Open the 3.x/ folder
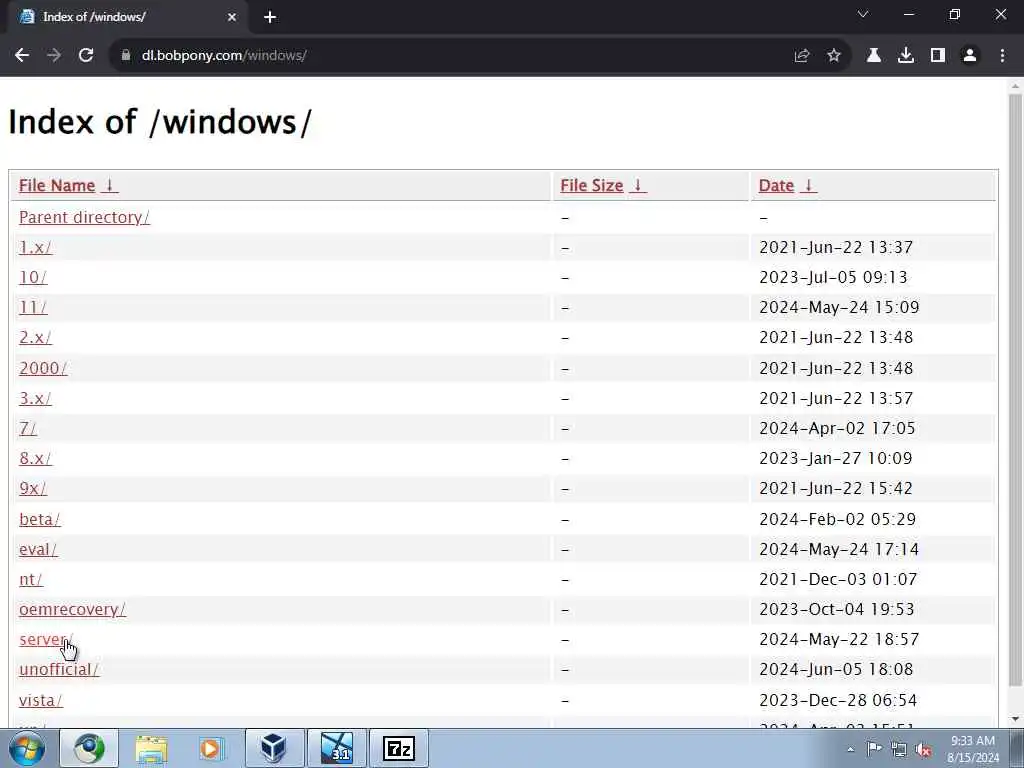This screenshot has width=1024, height=768. pos(35,398)
